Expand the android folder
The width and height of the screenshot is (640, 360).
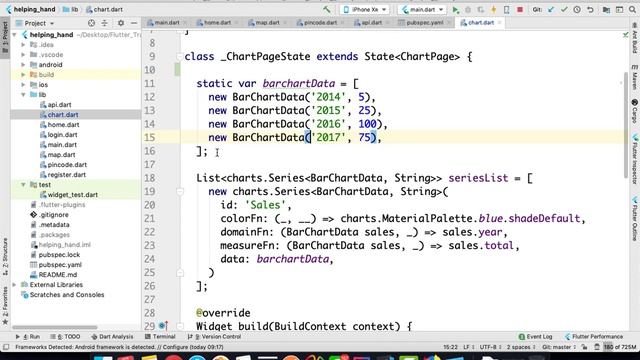23,64
